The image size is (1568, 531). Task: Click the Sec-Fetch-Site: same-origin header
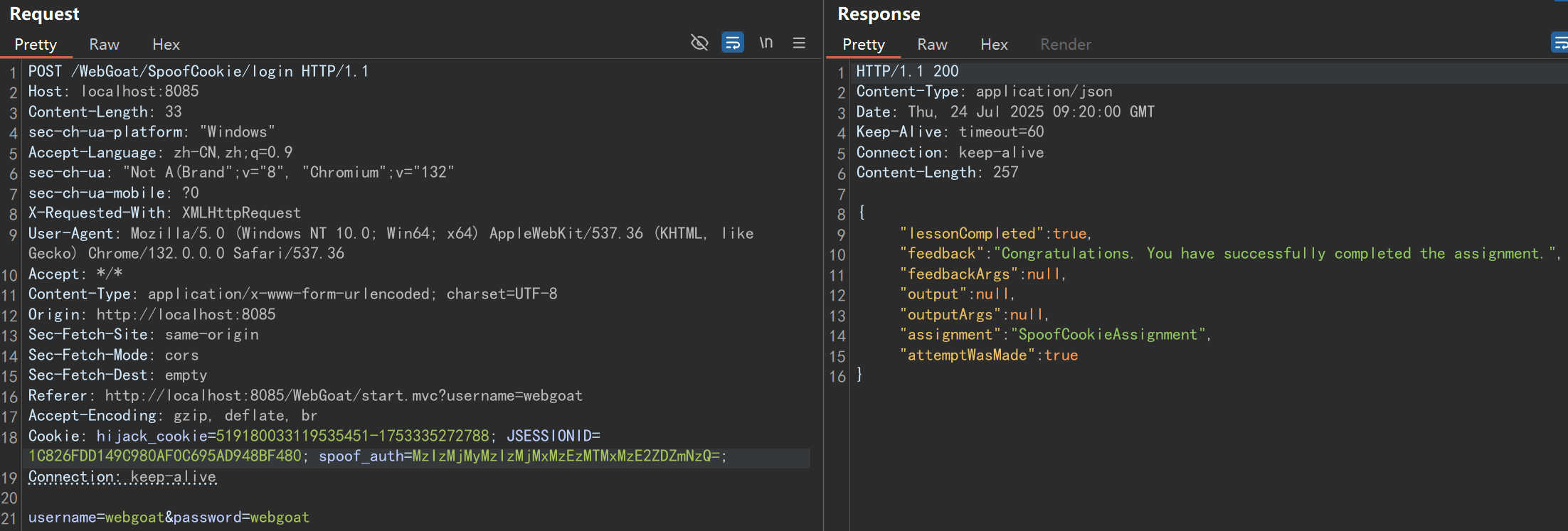pyautogui.click(x=144, y=334)
